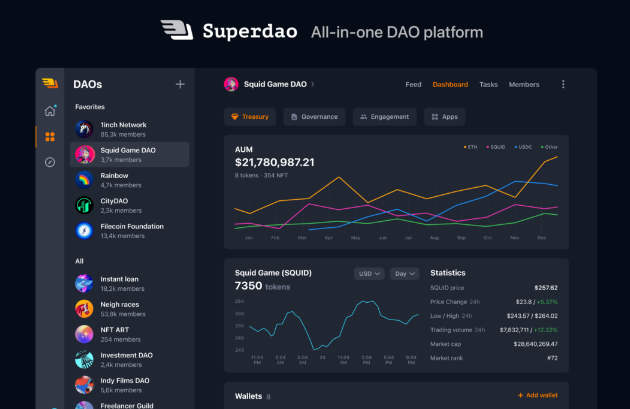Image resolution: width=630 pixels, height=409 pixels.
Task: Click the CityDAO avatar icon
Action: [x=84, y=205]
